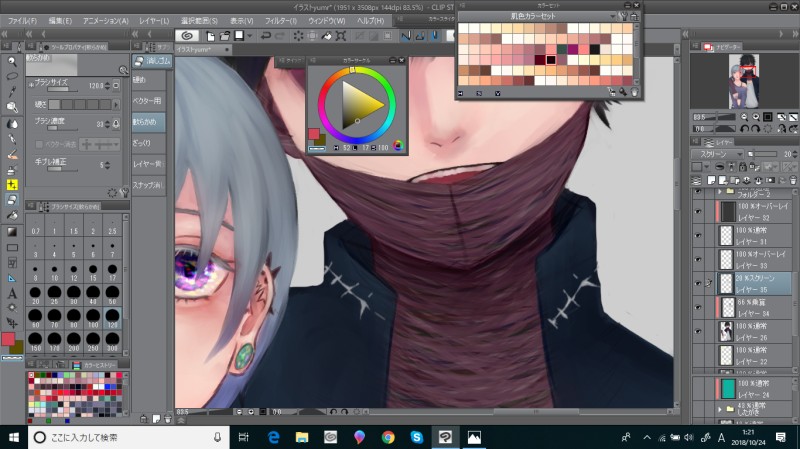Toggle visibility of layer レイヤー 34

[x=698, y=307]
